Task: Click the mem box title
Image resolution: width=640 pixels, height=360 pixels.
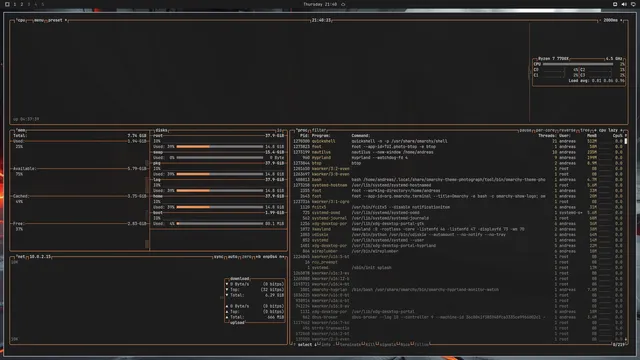Action: [21, 130]
